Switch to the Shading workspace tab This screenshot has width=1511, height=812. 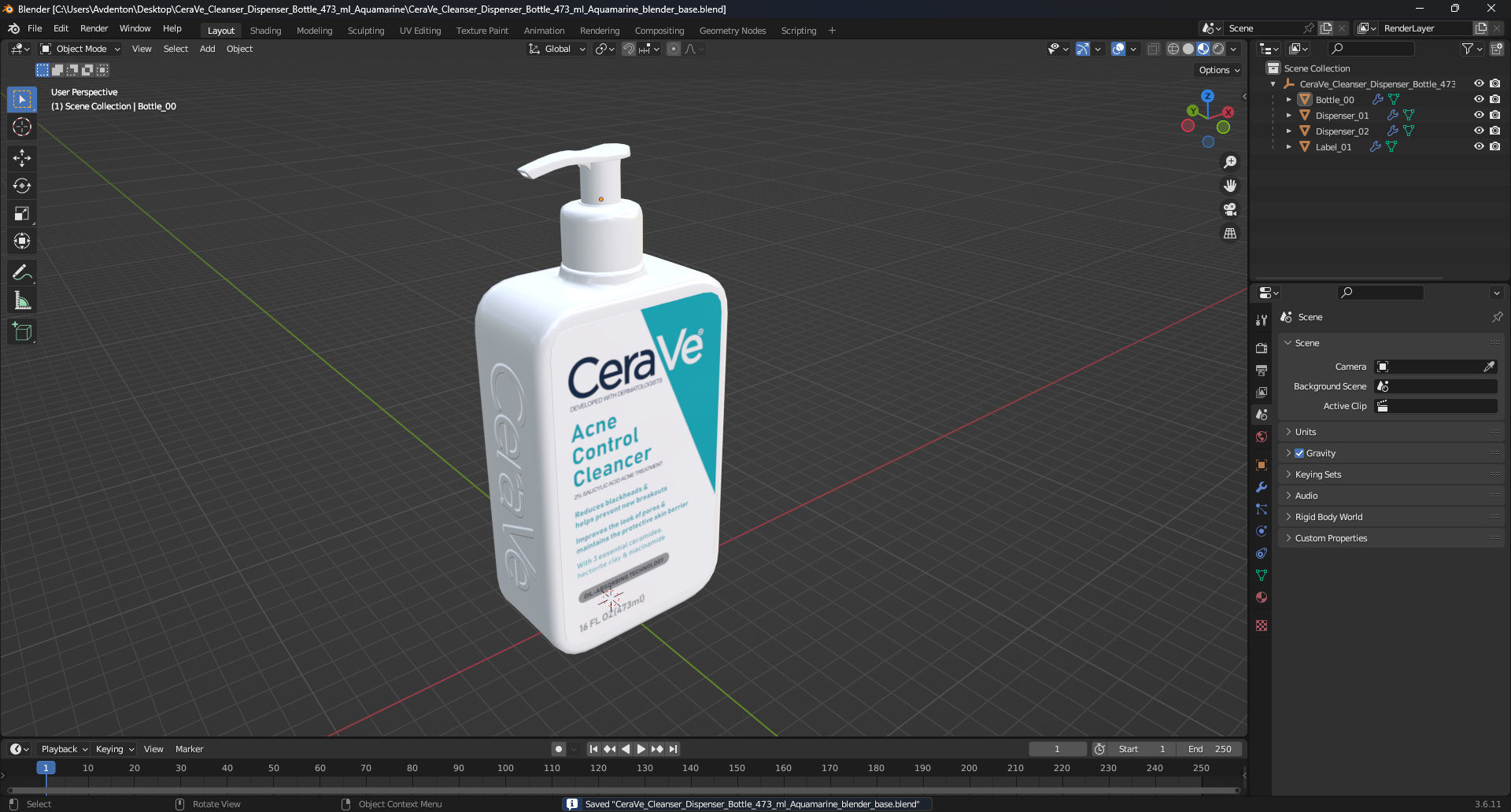[265, 31]
